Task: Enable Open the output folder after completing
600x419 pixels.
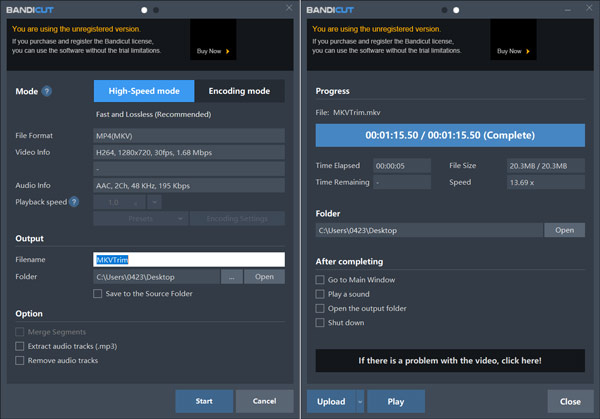Action: pos(320,308)
